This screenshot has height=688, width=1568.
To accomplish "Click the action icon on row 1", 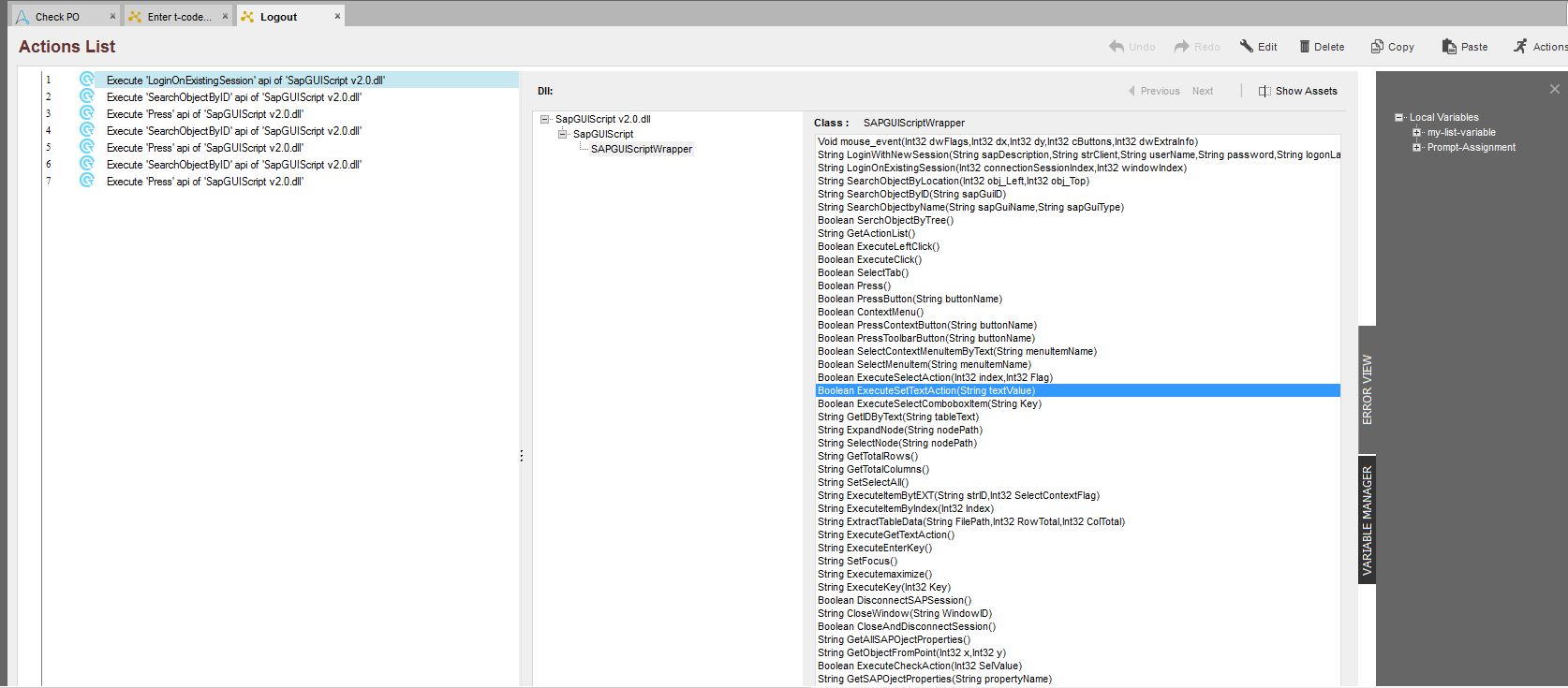I will click(x=87, y=80).
